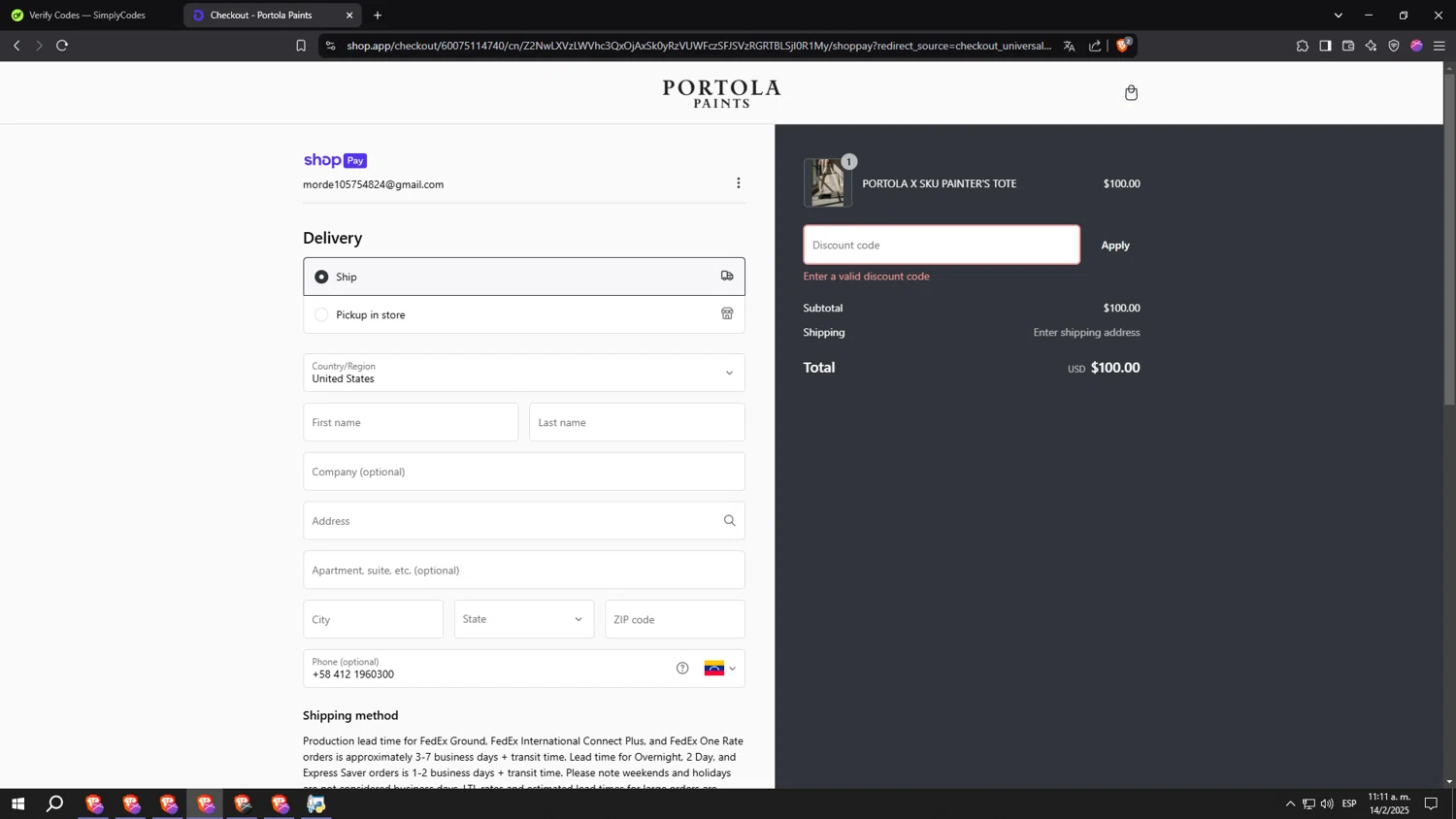The width and height of the screenshot is (1456, 819).
Task: Open the extensions puzzle icon
Action: (1302, 46)
